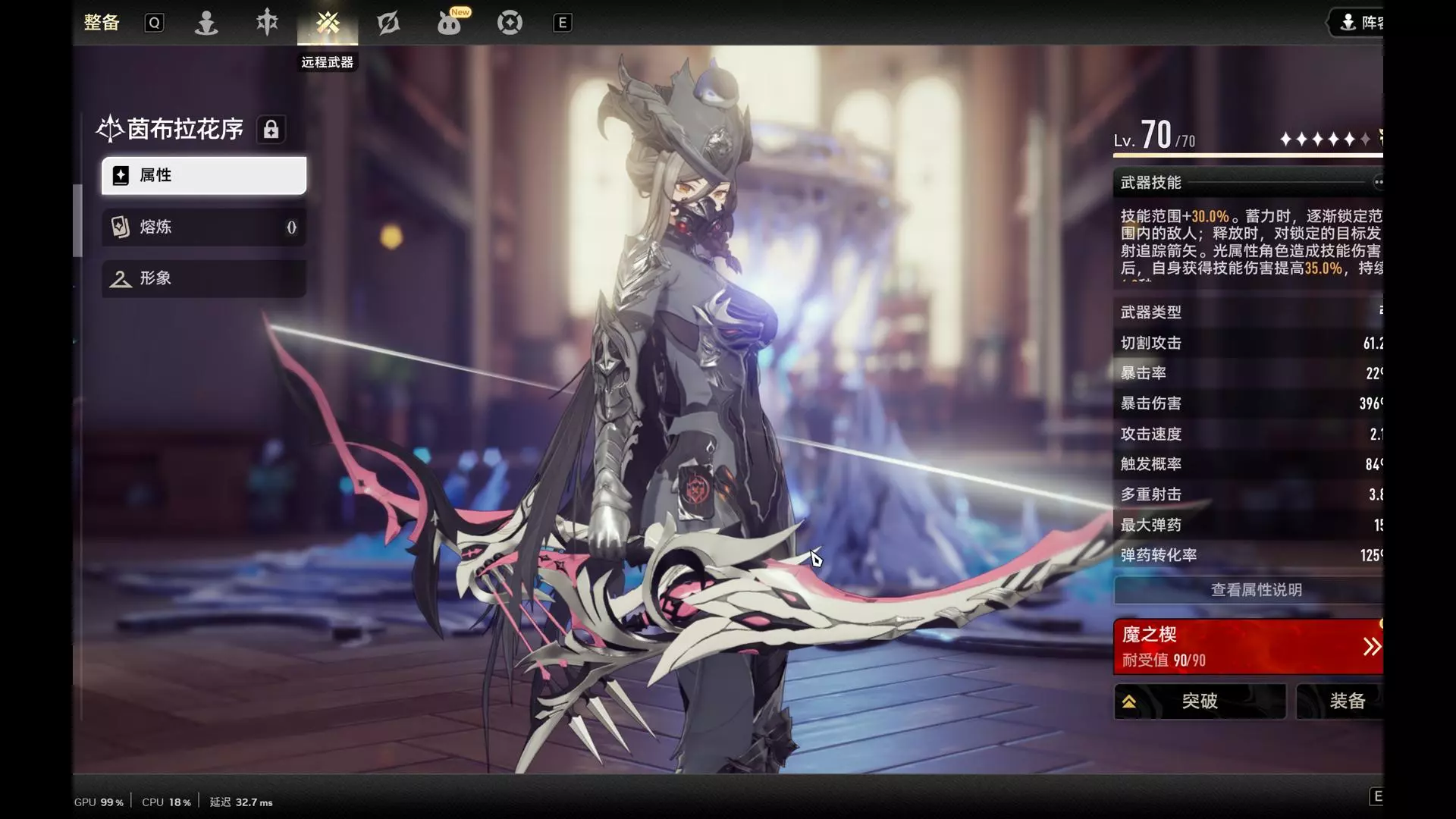Expand the 魔之楔 panel arrows
The height and width of the screenshot is (819, 1456).
(x=1371, y=647)
